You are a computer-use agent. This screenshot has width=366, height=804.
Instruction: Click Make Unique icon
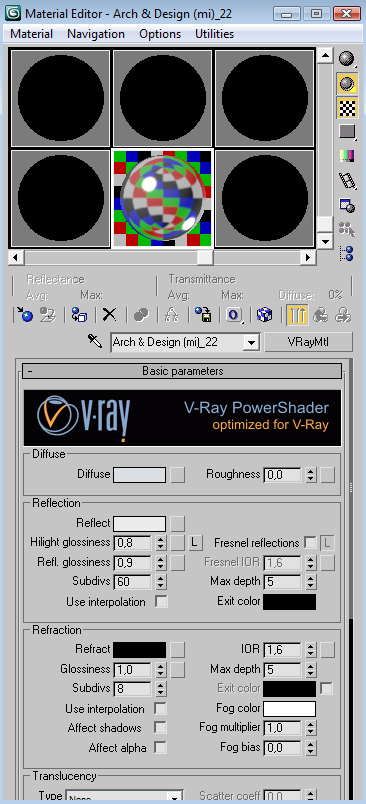[172, 314]
